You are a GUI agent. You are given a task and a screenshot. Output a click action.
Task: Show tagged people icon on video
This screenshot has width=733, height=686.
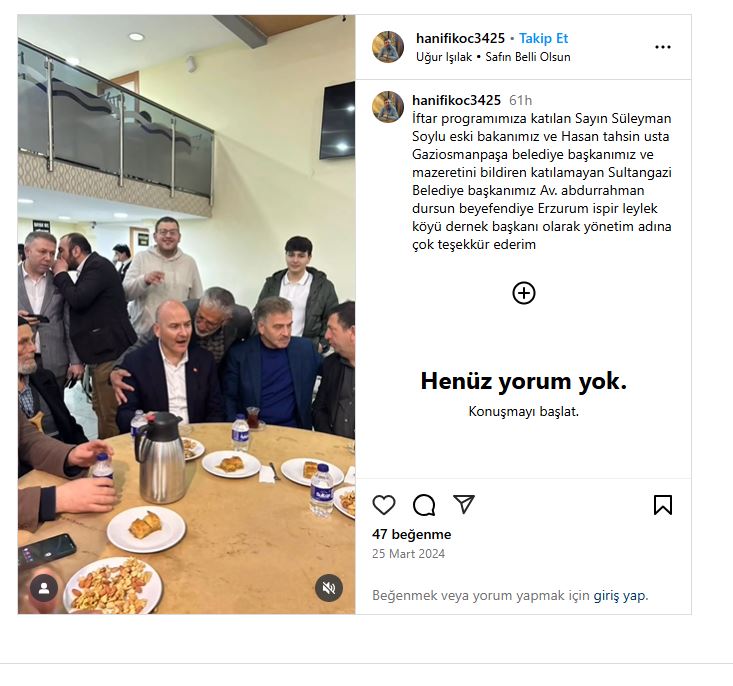(44, 588)
